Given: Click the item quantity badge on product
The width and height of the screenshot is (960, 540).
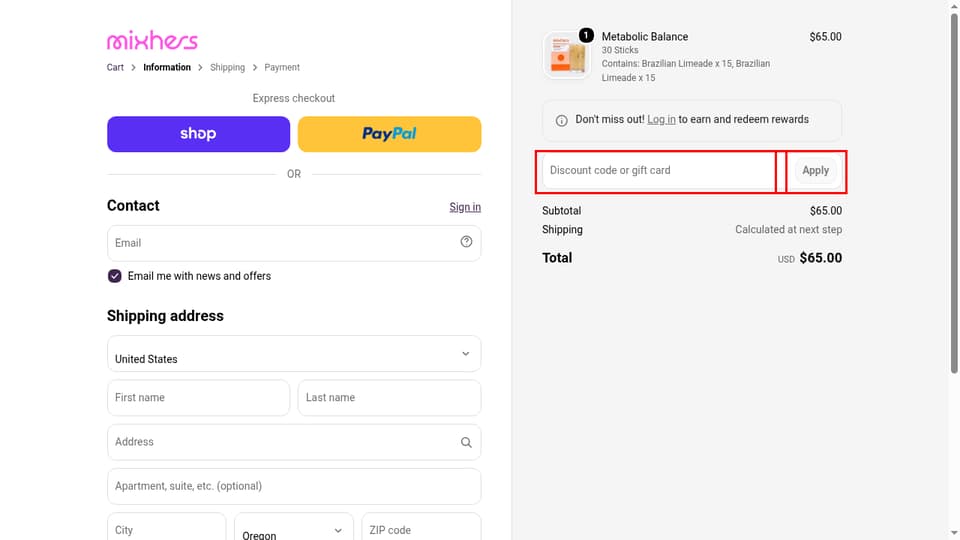Looking at the screenshot, I should (586, 36).
